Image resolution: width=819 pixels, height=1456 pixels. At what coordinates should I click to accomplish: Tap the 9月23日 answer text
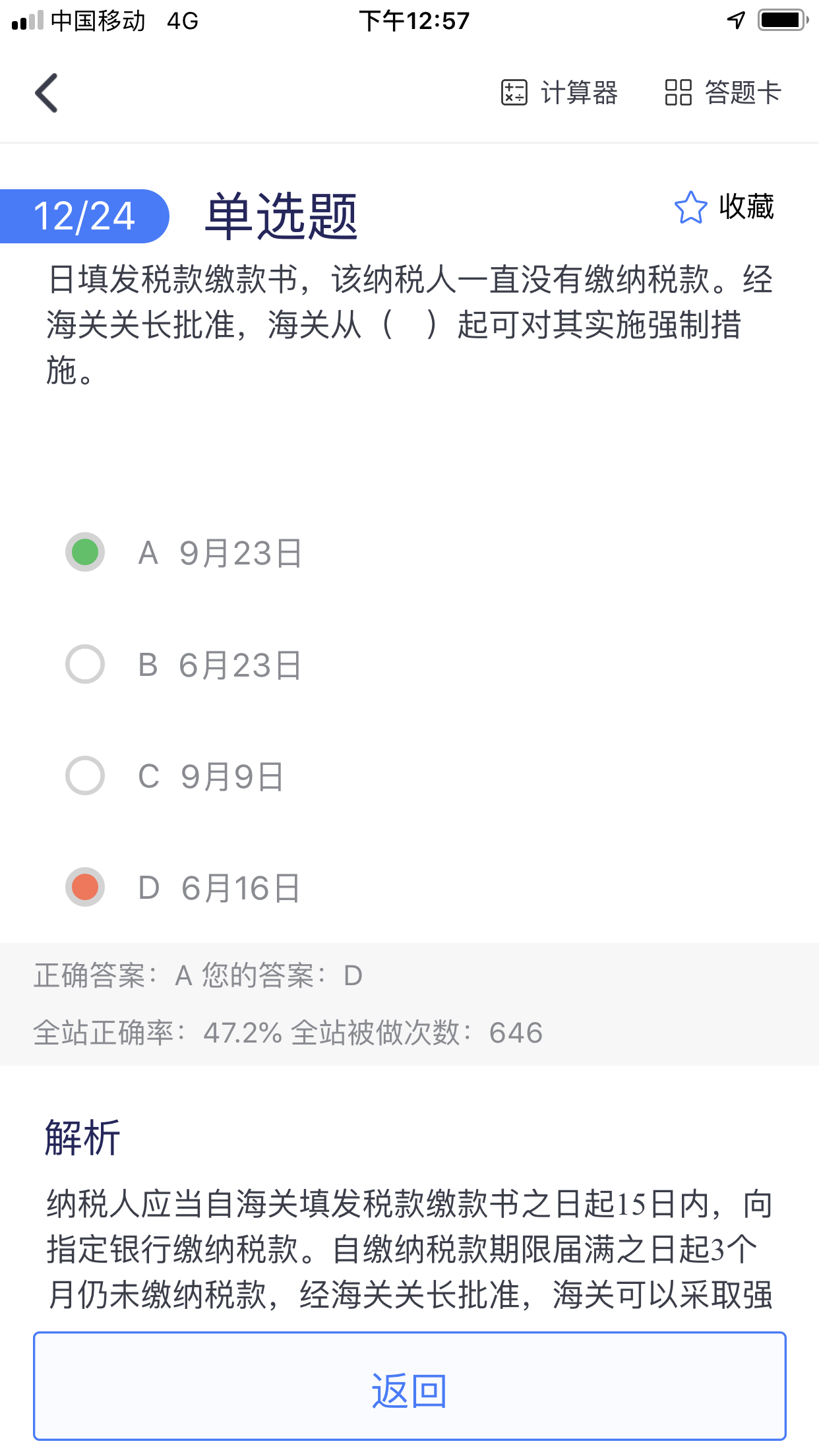241,553
